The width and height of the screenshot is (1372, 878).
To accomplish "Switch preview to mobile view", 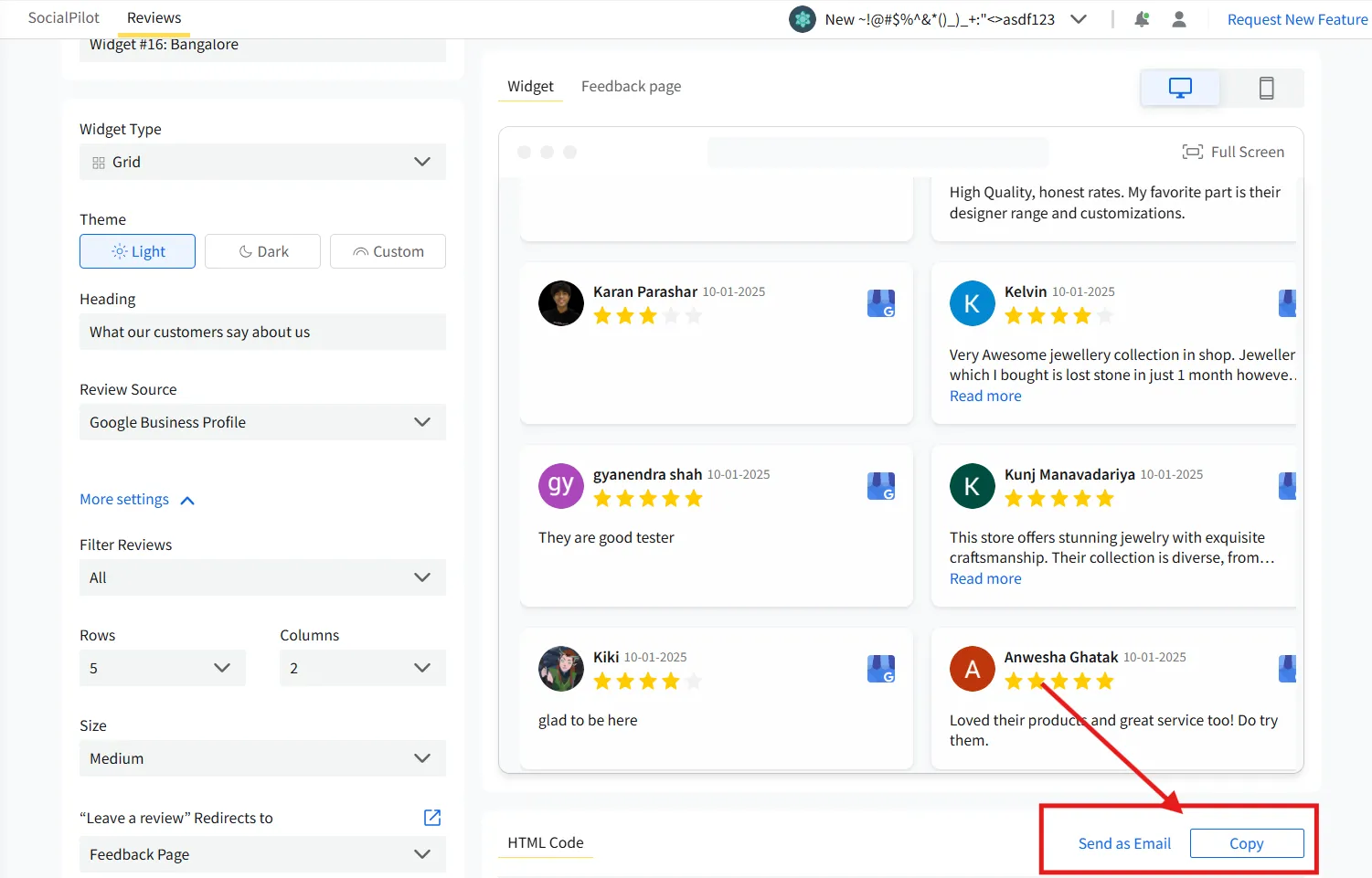I will [1266, 88].
